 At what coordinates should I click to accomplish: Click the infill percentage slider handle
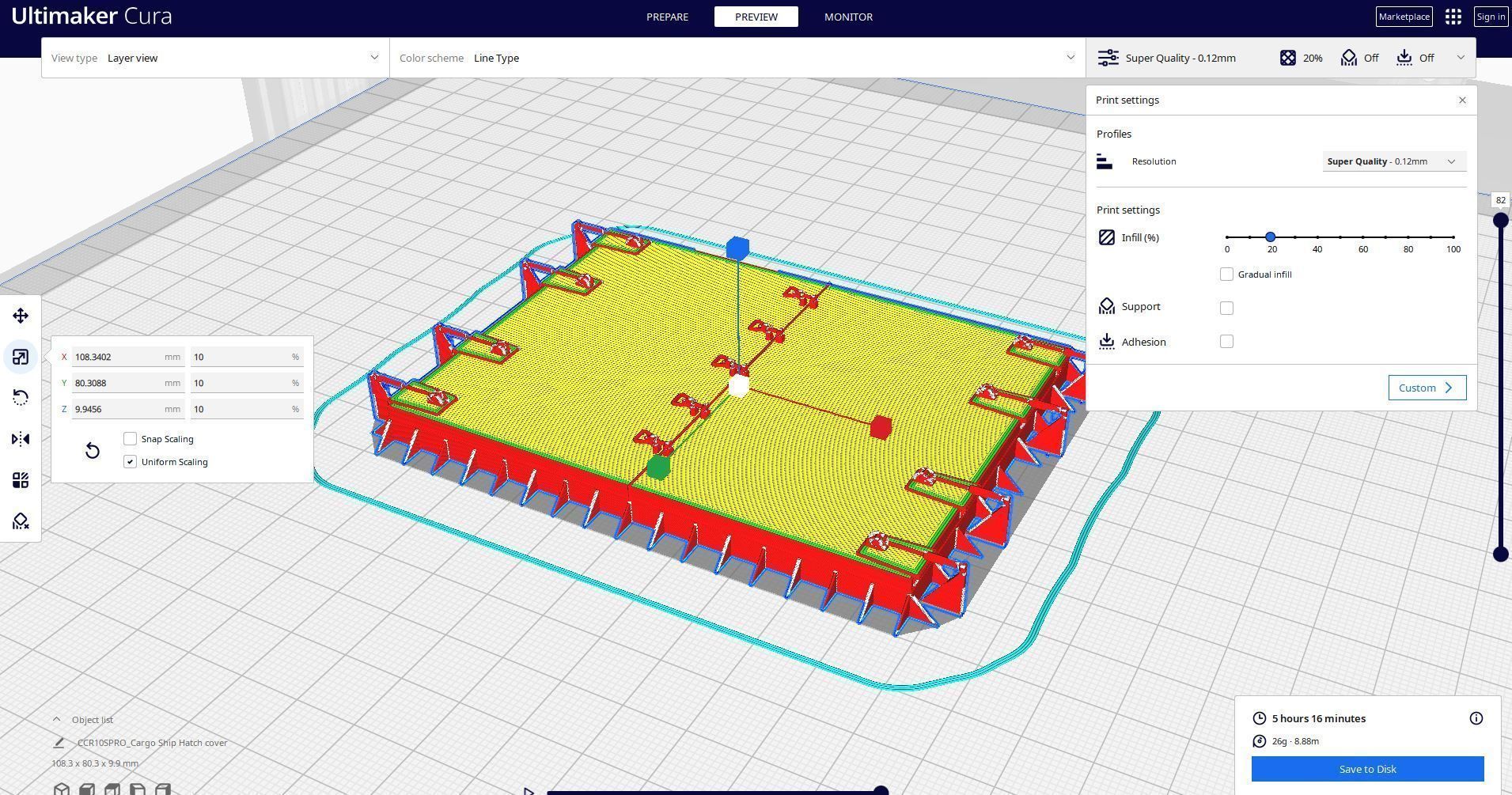pyautogui.click(x=1271, y=237)
